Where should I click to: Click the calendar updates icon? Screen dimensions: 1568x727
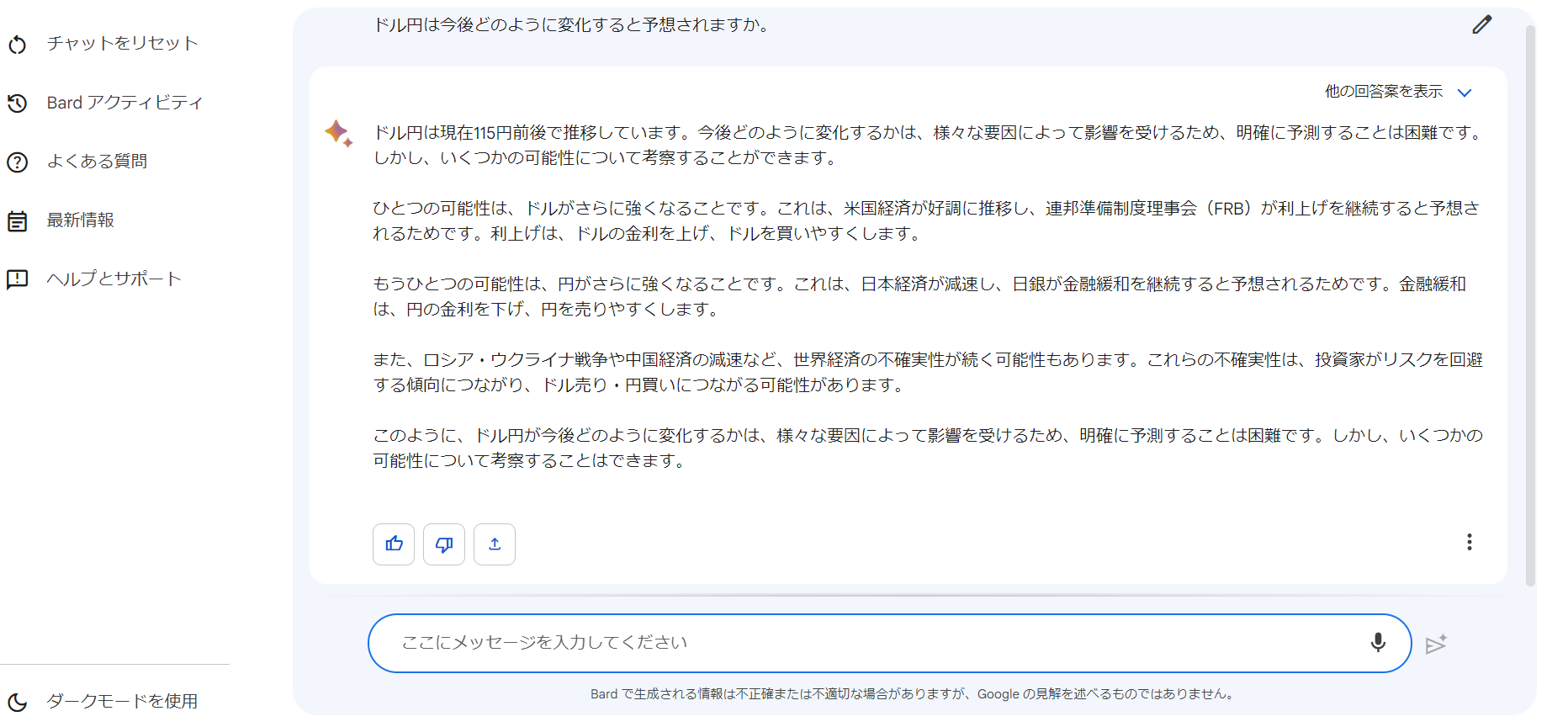(18, 220)
